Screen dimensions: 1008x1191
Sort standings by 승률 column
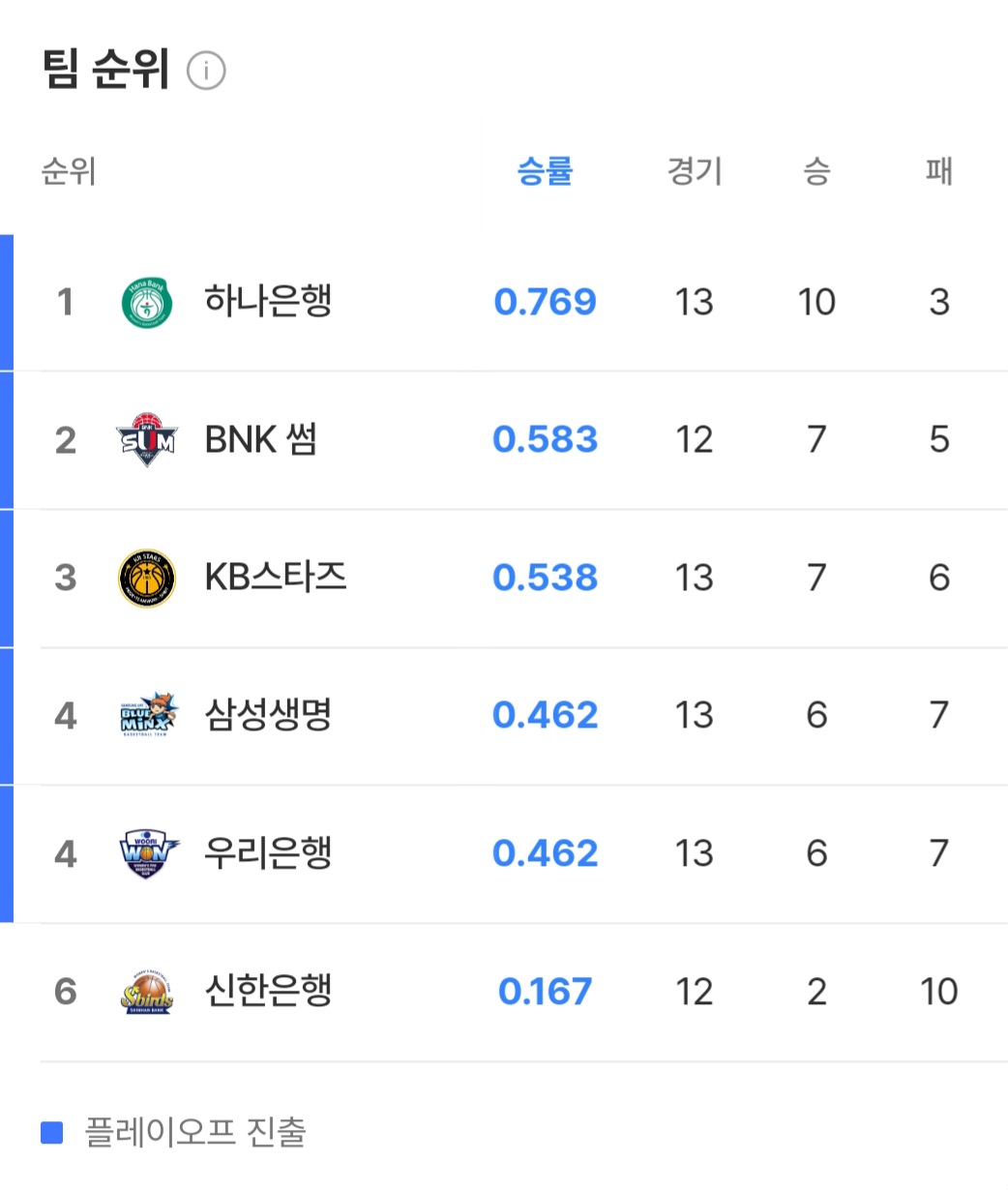pos(545,171)
